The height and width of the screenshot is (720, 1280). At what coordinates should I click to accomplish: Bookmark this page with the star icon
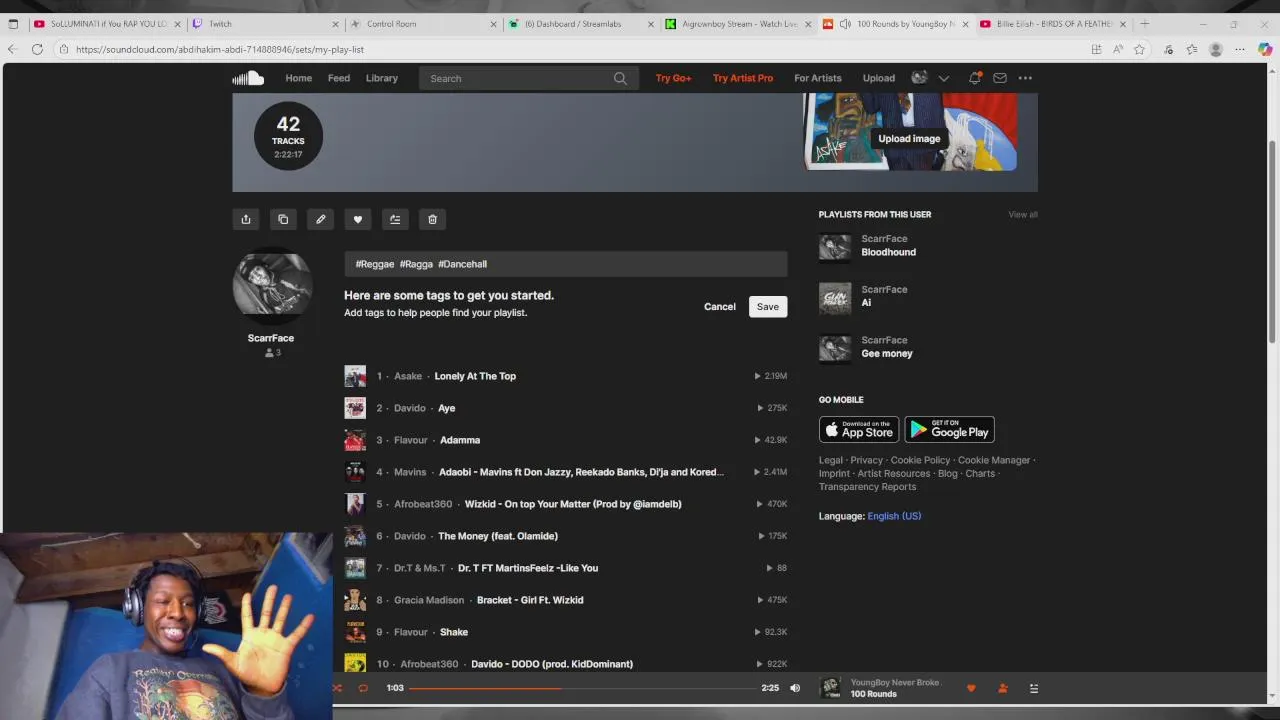point(1139,49)
